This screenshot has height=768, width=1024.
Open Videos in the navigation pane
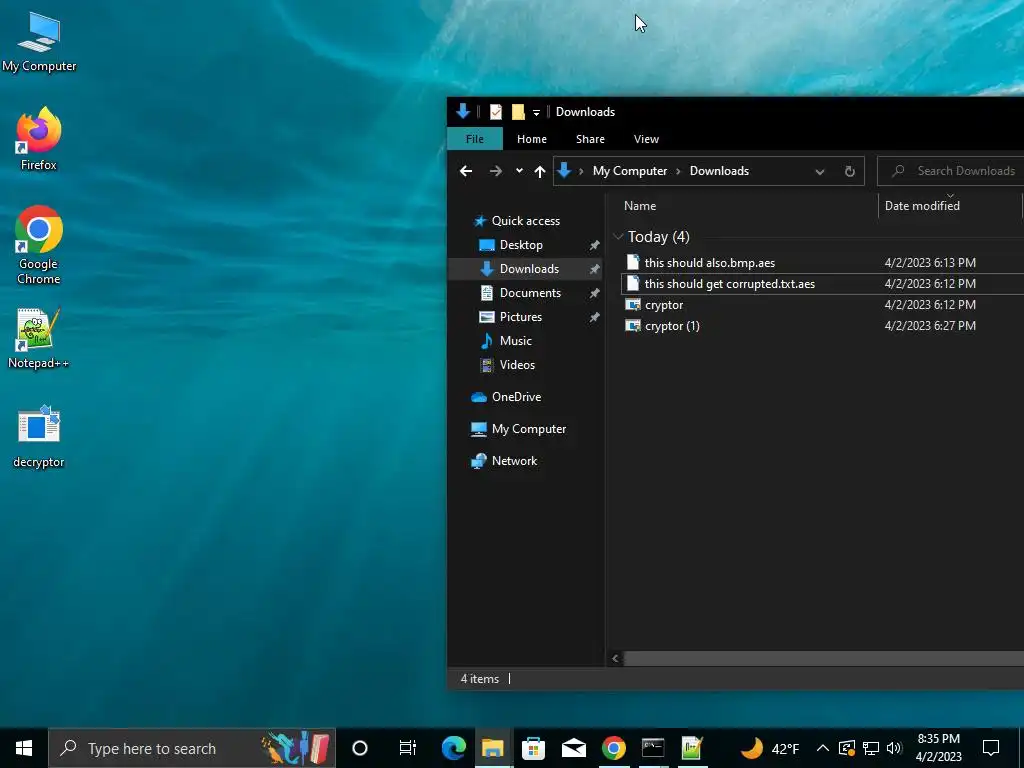[517, 365]
